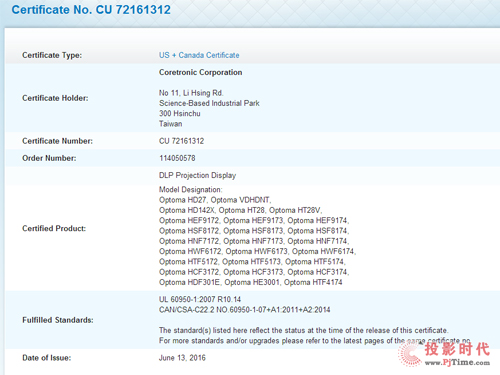Select the line starting with Optoma HD142X

click(241, 210)
